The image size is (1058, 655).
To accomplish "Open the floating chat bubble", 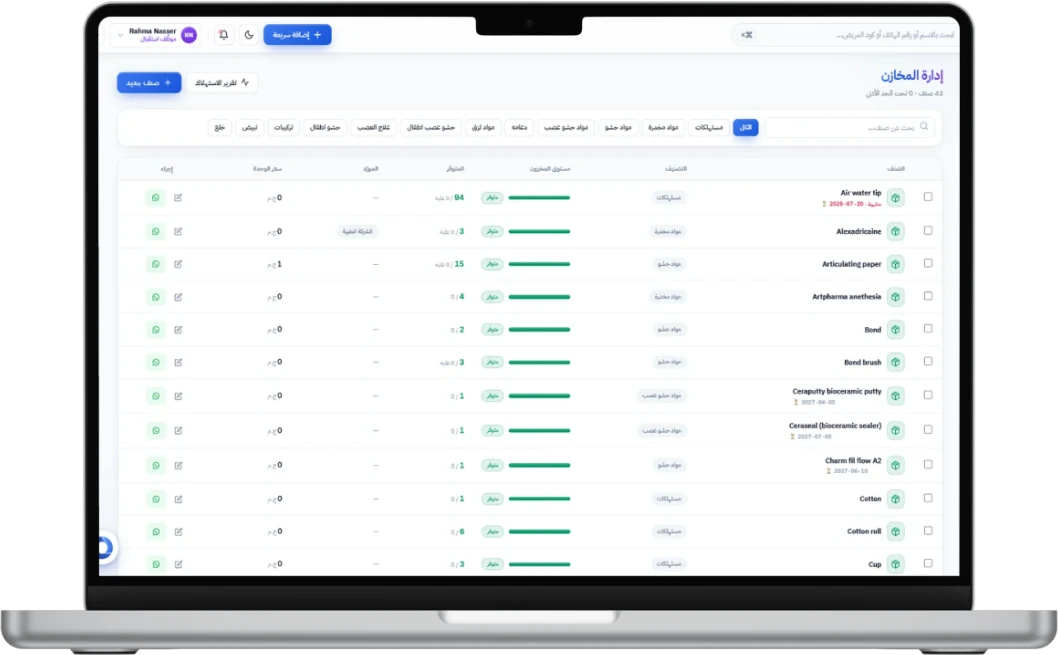I will pyautogui.click(x=105, y=548).
